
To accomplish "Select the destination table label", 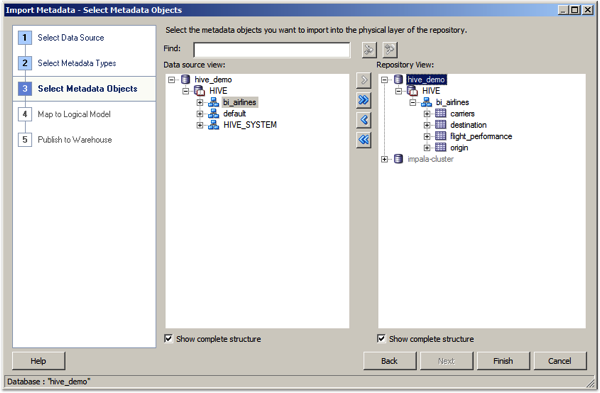I will (x=468, y=125).
